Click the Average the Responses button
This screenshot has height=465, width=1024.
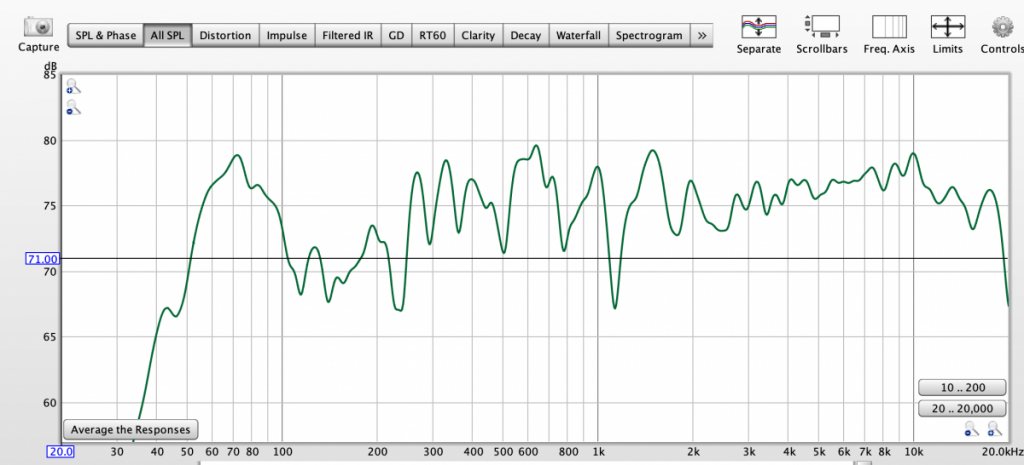[x=131, y=430]
